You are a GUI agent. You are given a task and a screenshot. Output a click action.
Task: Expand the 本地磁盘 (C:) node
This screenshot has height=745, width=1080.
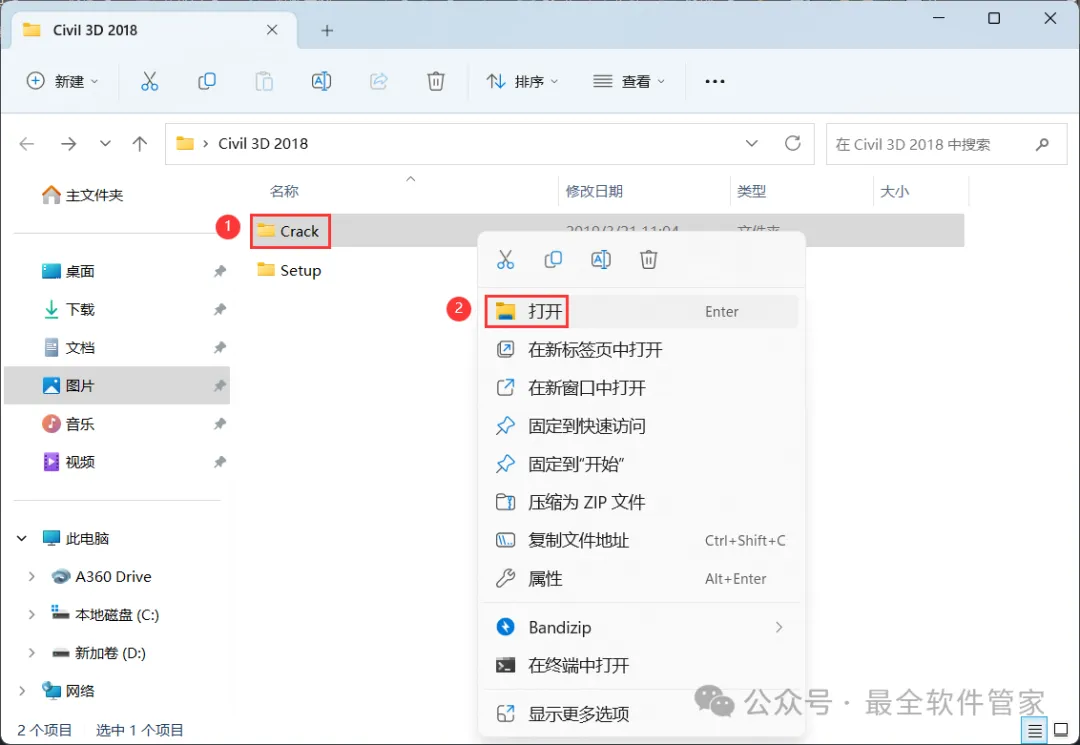(31, 614)
